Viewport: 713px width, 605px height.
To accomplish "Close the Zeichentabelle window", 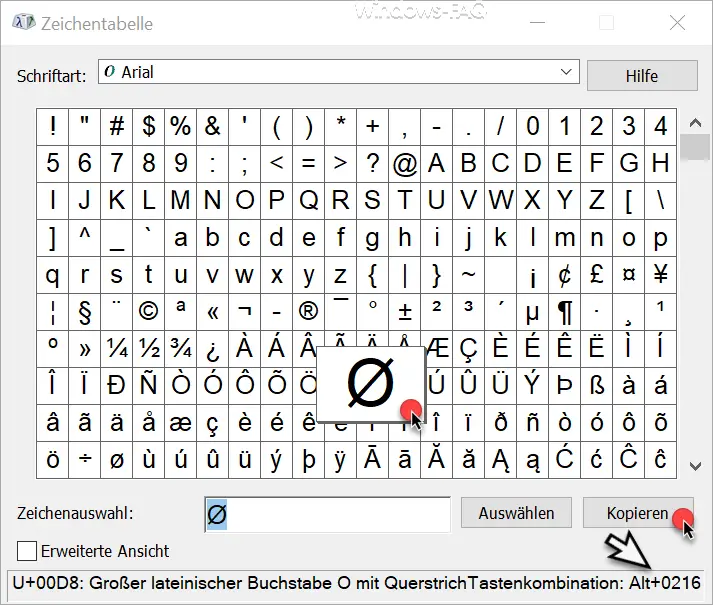I will (677, 22).
